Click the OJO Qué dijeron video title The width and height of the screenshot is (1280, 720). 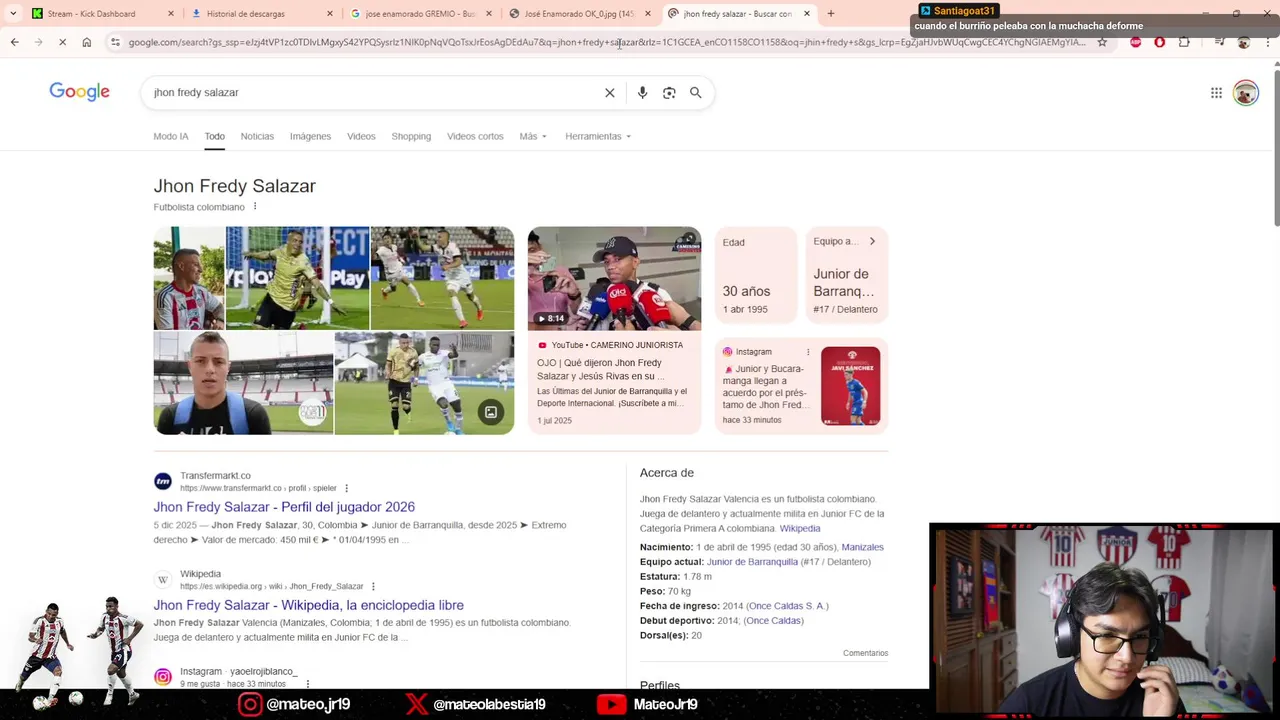(x=599, y=369)
